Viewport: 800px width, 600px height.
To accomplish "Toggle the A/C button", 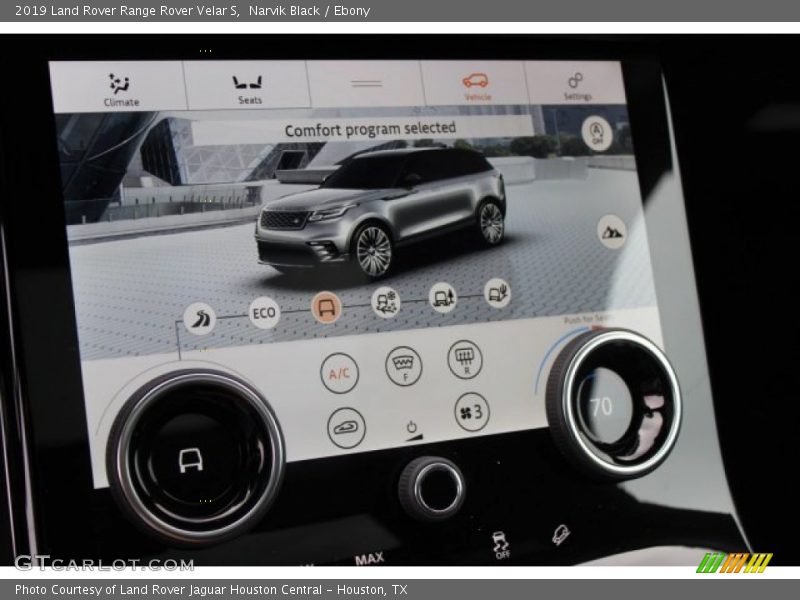I will pos(339,373).
